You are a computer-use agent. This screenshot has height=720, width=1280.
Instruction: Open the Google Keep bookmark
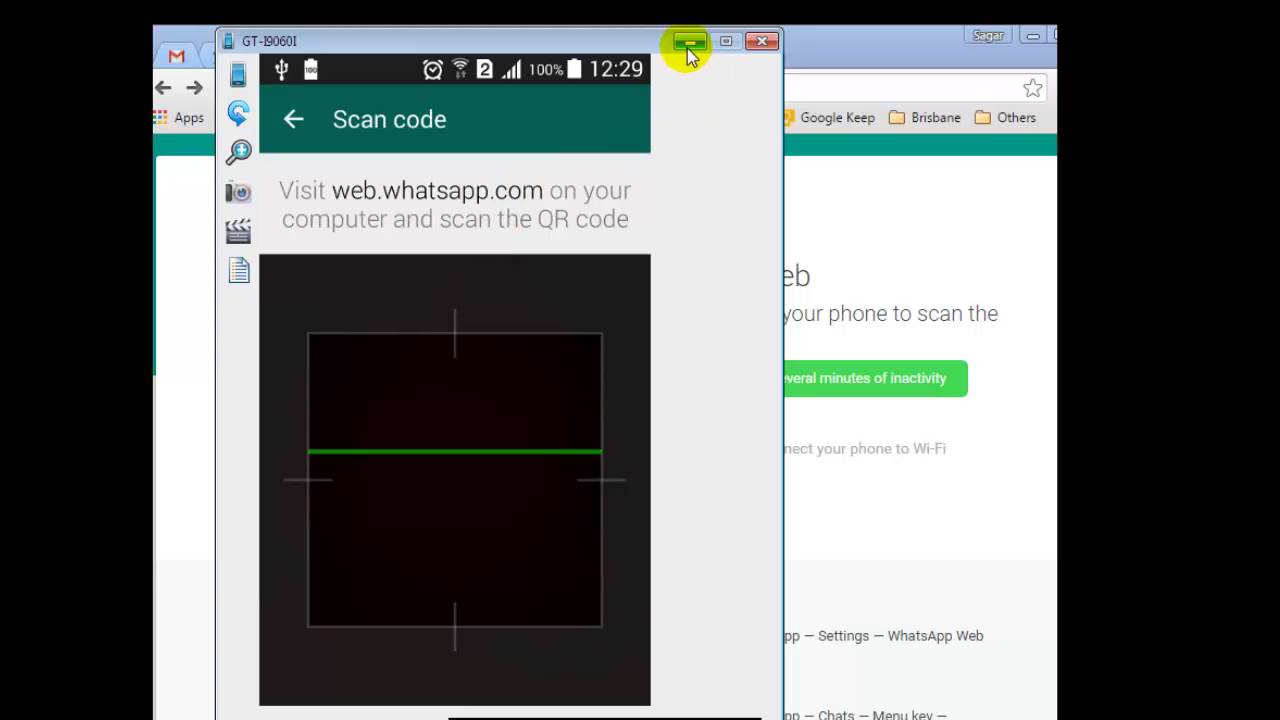click(x=829, y=117)
